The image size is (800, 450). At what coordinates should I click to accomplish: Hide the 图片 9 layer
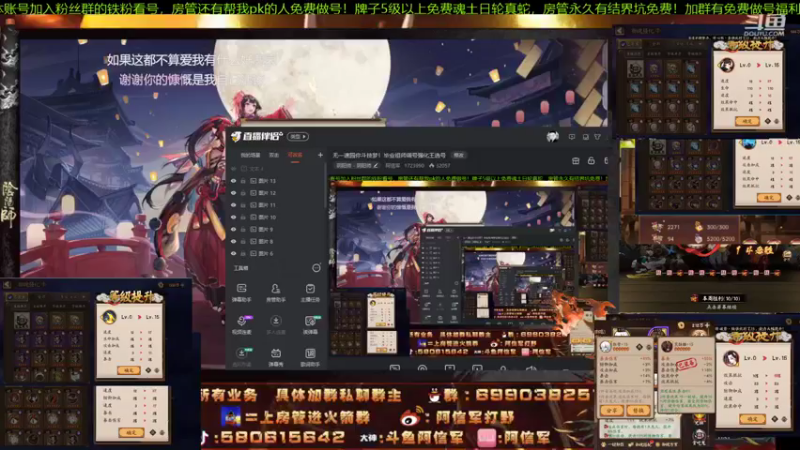click(x=234, y=230)
